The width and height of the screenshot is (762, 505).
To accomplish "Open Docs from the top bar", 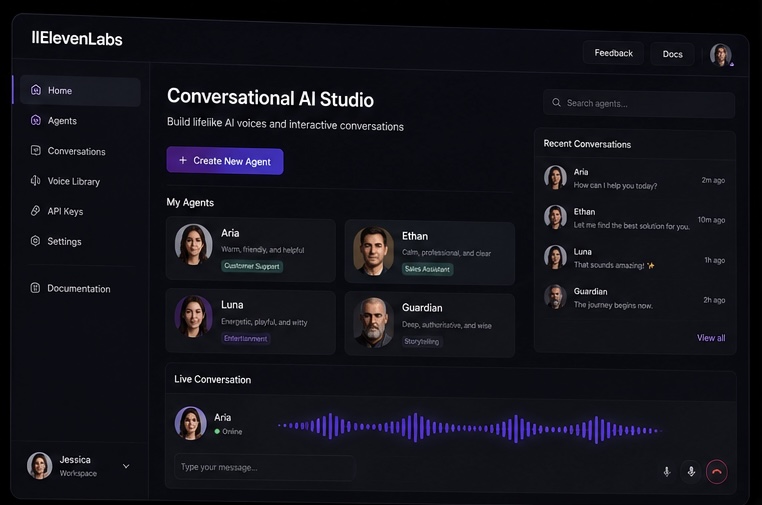I will [673, 54].
